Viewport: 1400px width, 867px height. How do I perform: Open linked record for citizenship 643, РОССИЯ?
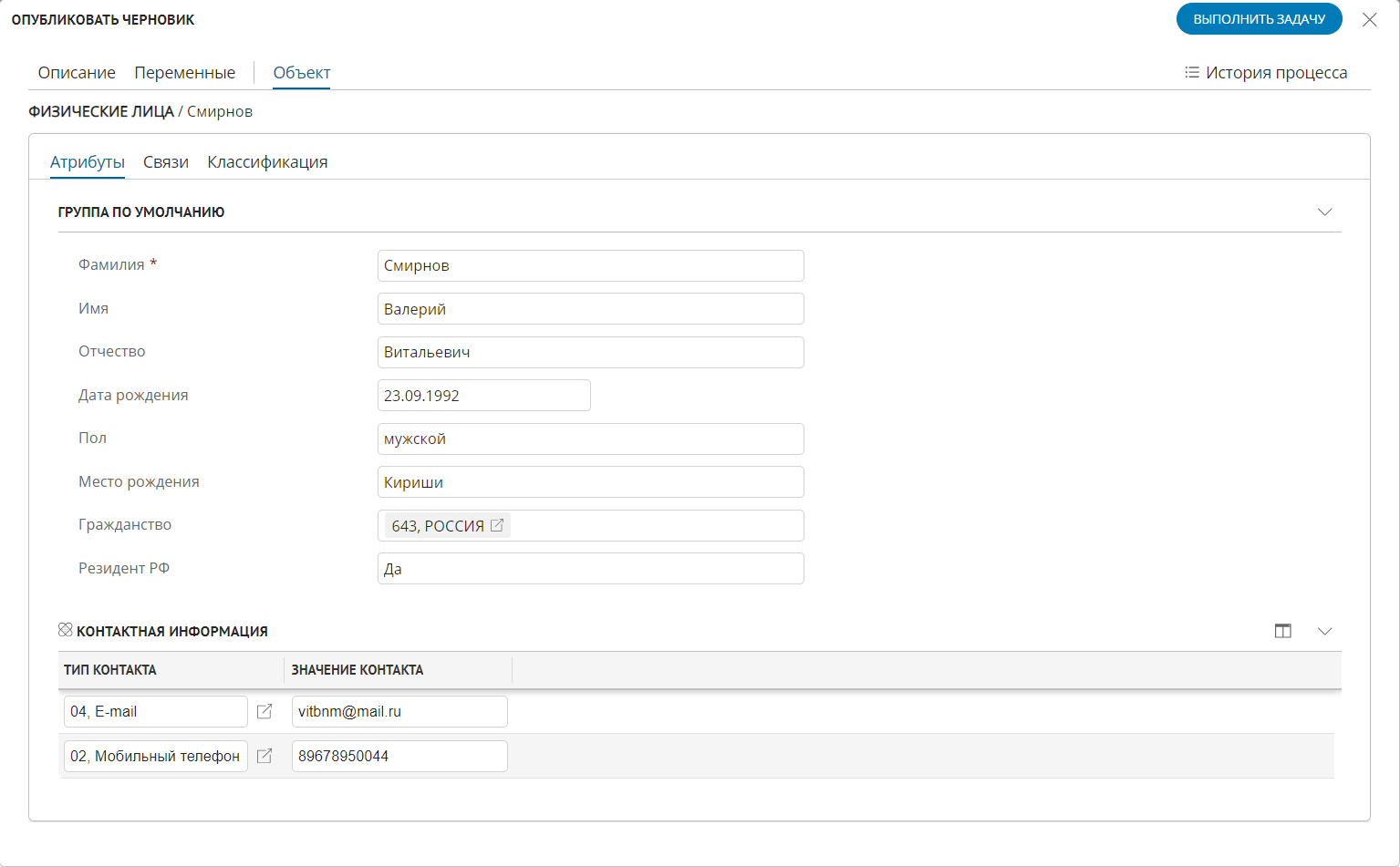pos(497,525)
